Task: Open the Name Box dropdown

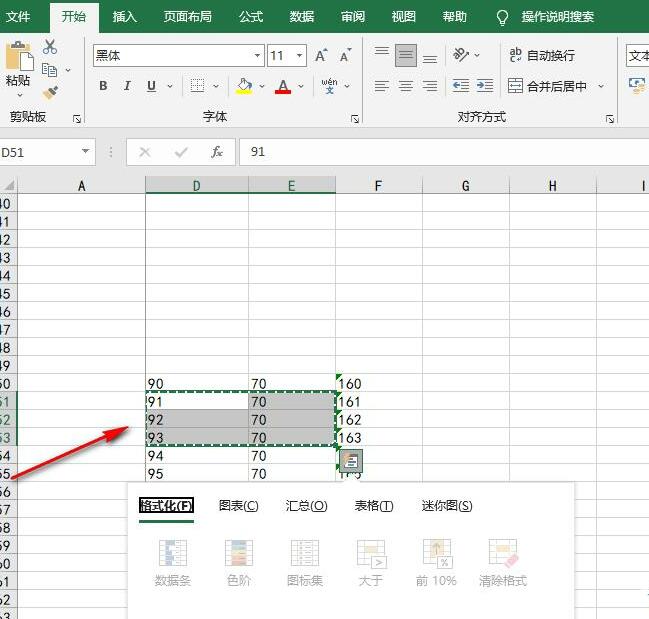Action: (x=85, y=151)
